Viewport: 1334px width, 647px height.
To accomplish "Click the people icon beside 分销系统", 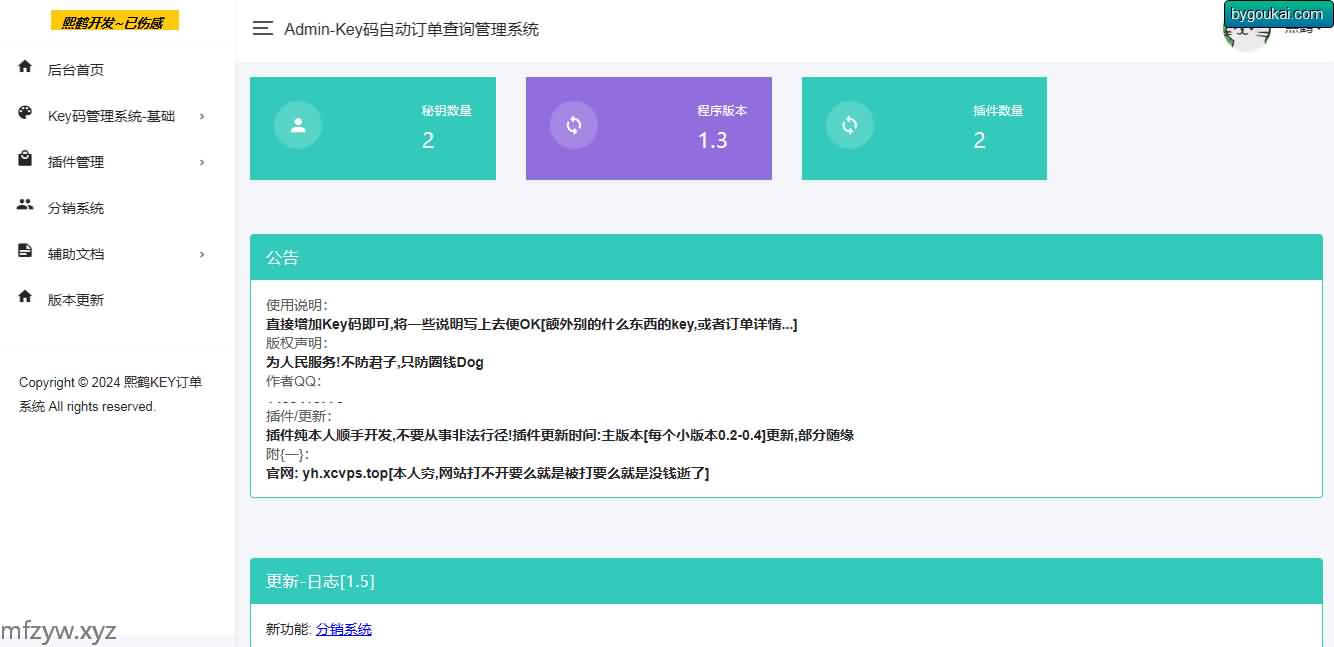I will 25,205.
